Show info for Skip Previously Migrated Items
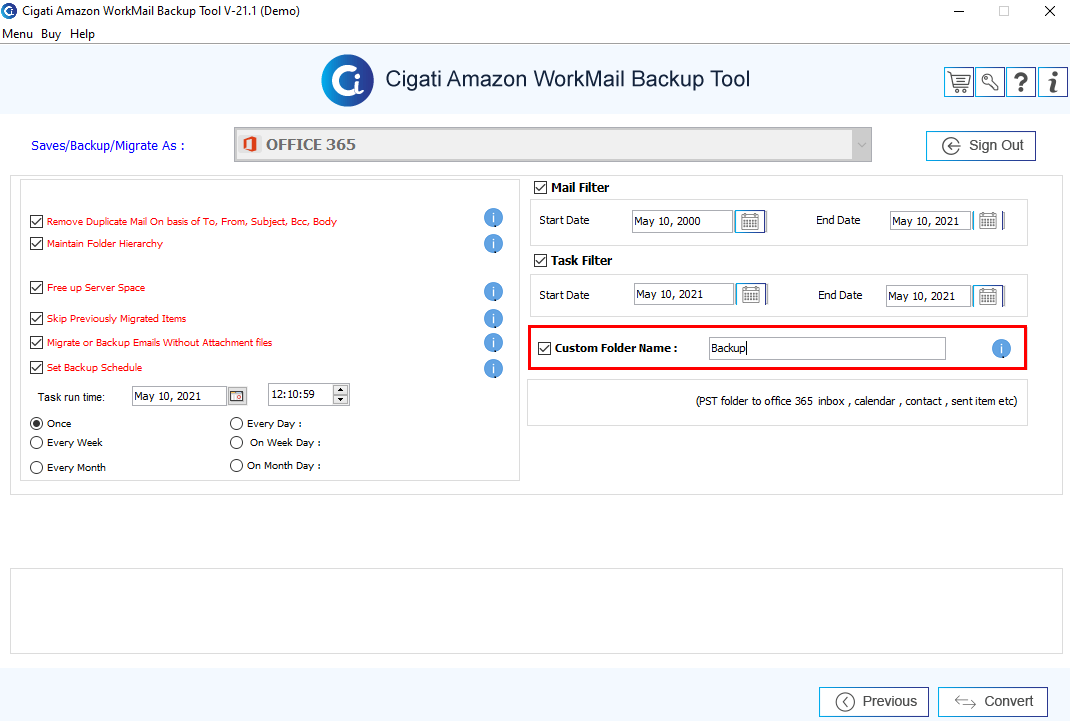 pyautogui.click(x=493, y=319)
